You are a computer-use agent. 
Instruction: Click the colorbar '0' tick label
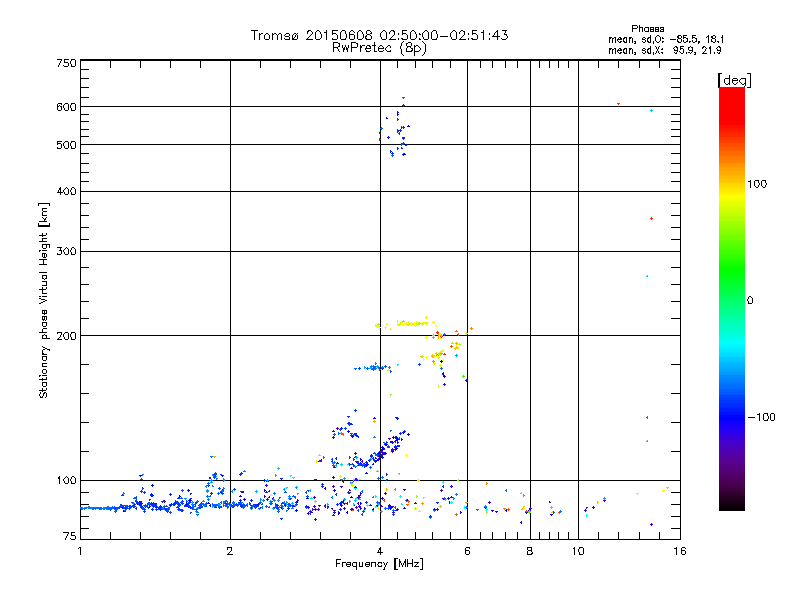(750, 301)
